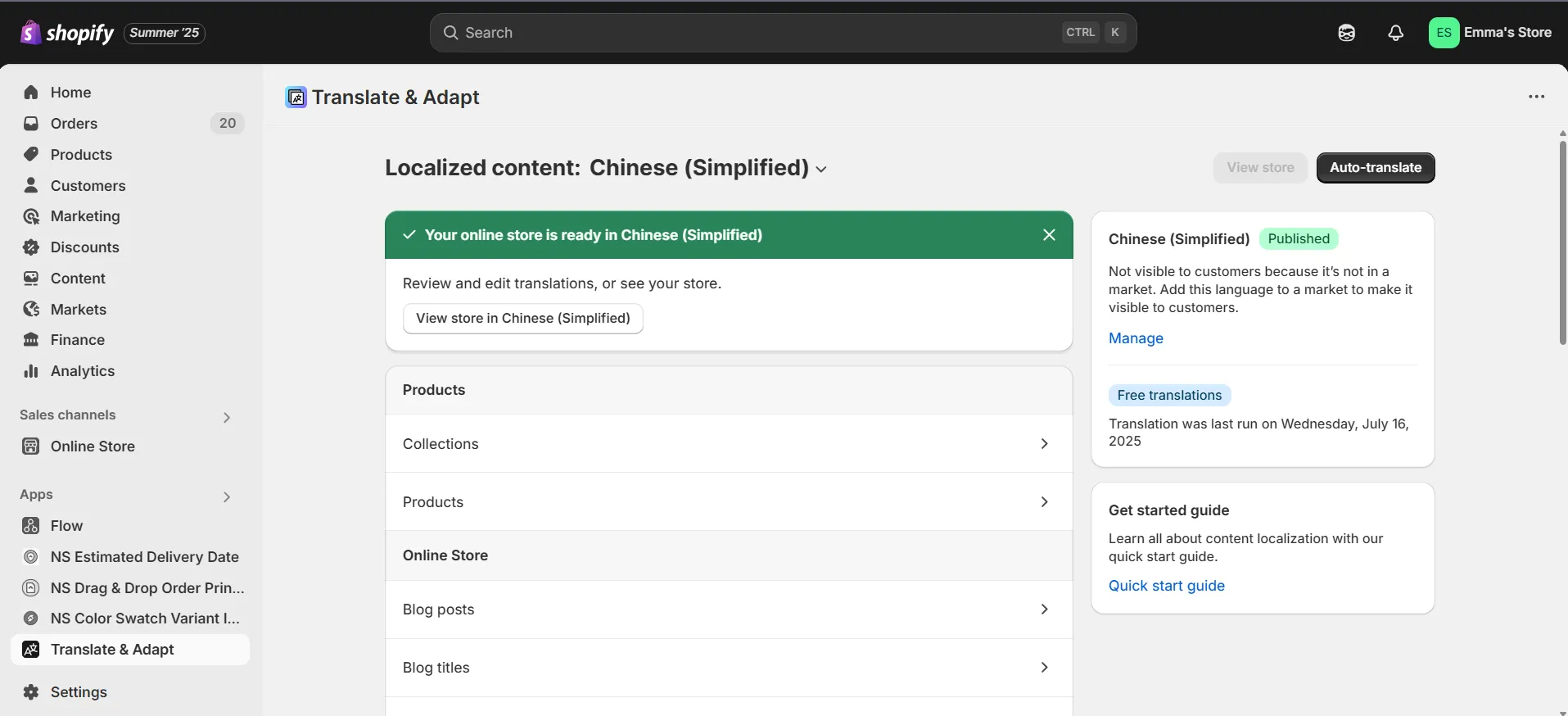Screen dimensions: 1568x716
Task: Open Analytics in sidebar
Action: click(131, 371)
